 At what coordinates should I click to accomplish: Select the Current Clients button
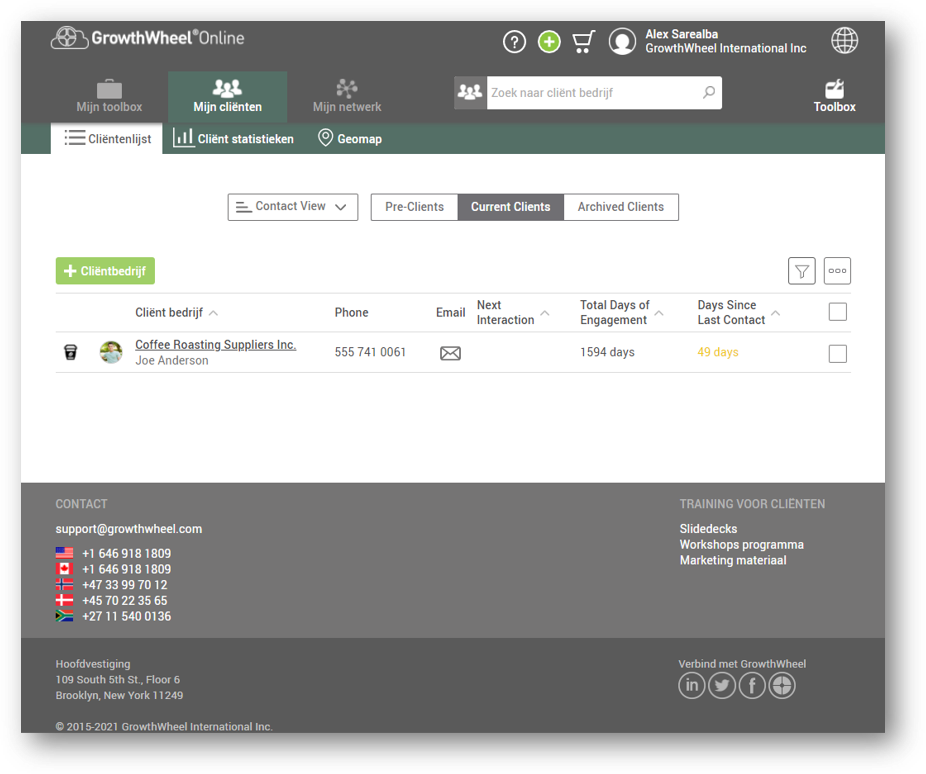[511, 207]
